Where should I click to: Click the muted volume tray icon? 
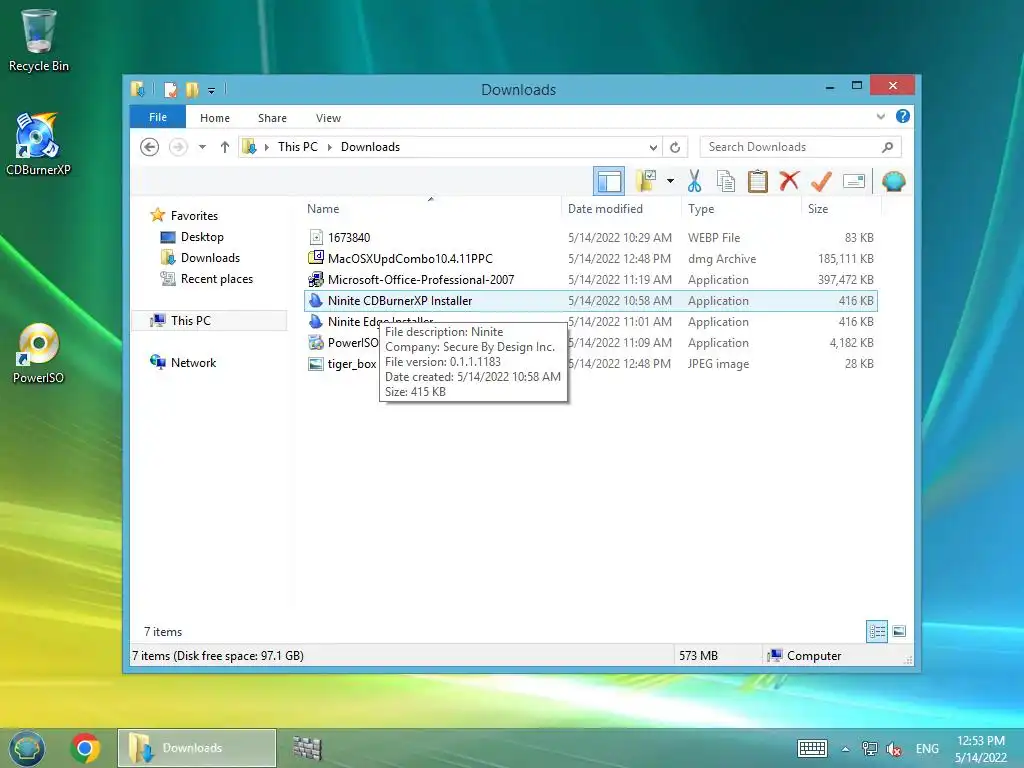coord(894,749)
